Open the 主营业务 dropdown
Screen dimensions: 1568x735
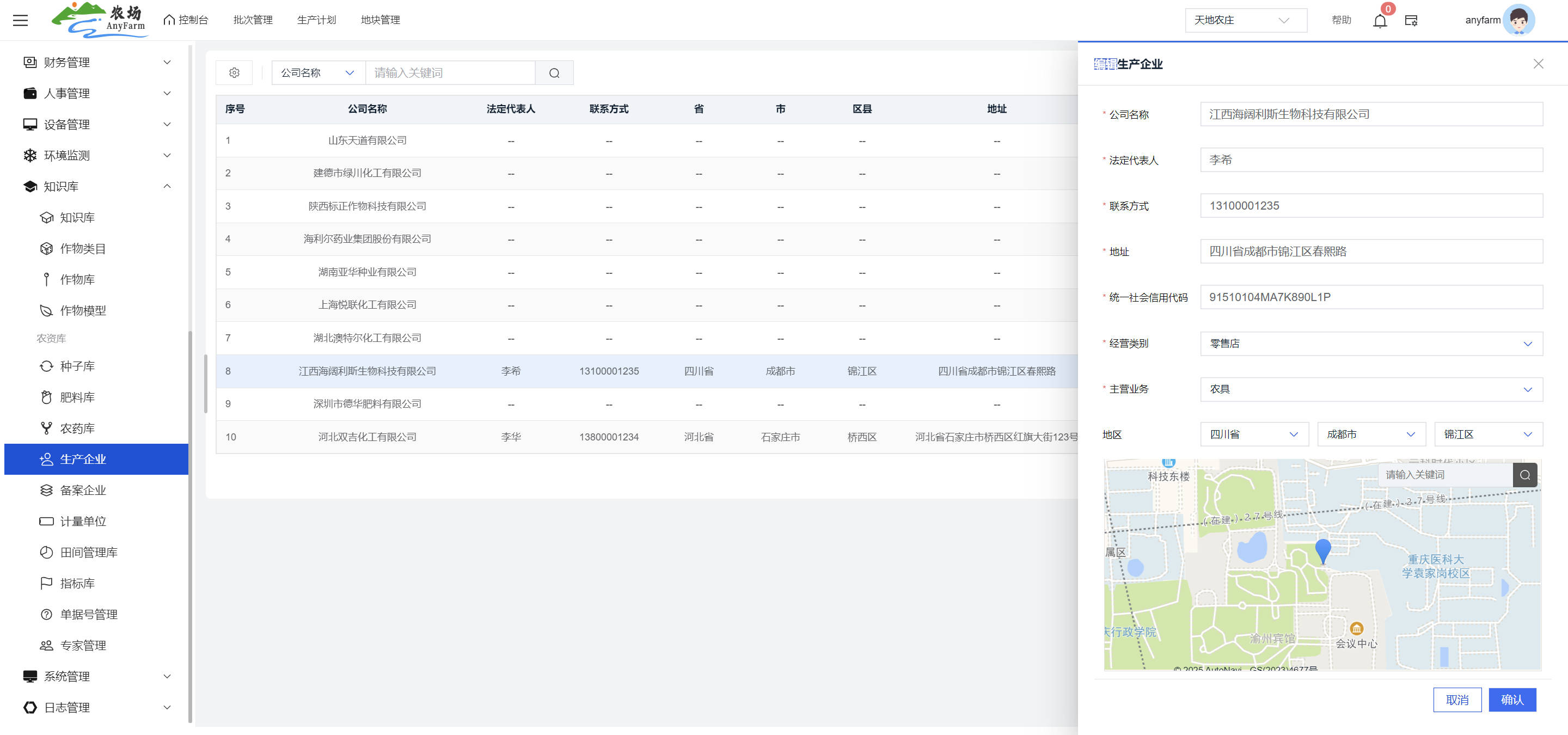click(x=1371, y=389)
